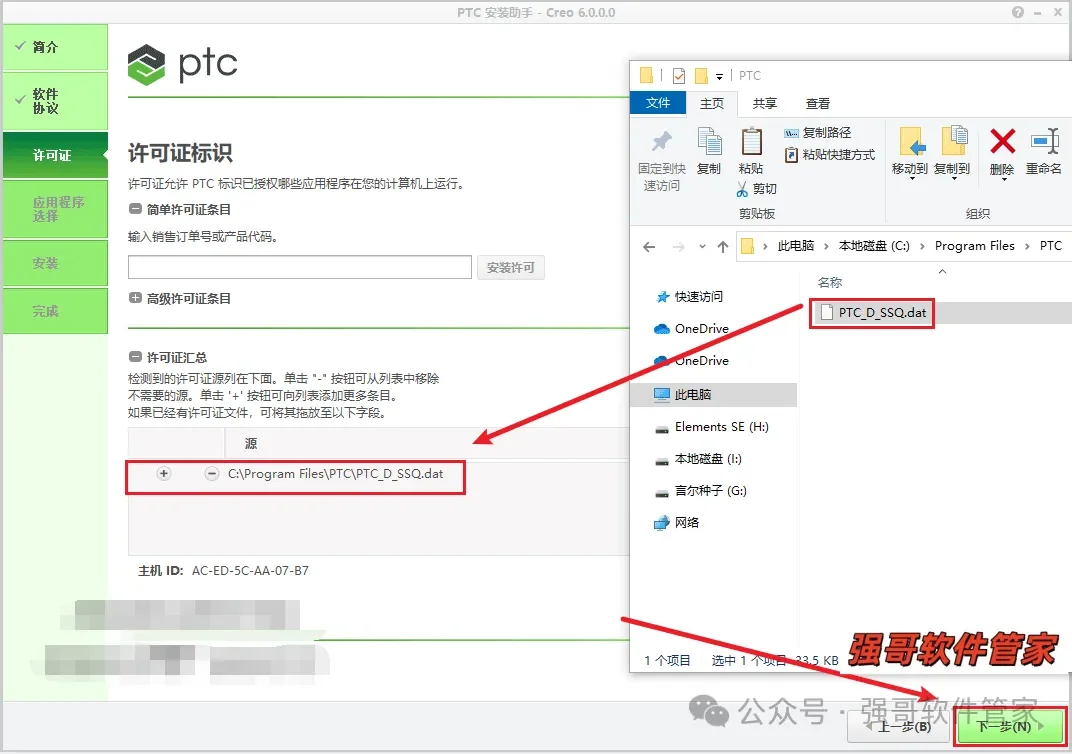Click the Install License button
This screenshot has height=754, width=1072.
510,267
